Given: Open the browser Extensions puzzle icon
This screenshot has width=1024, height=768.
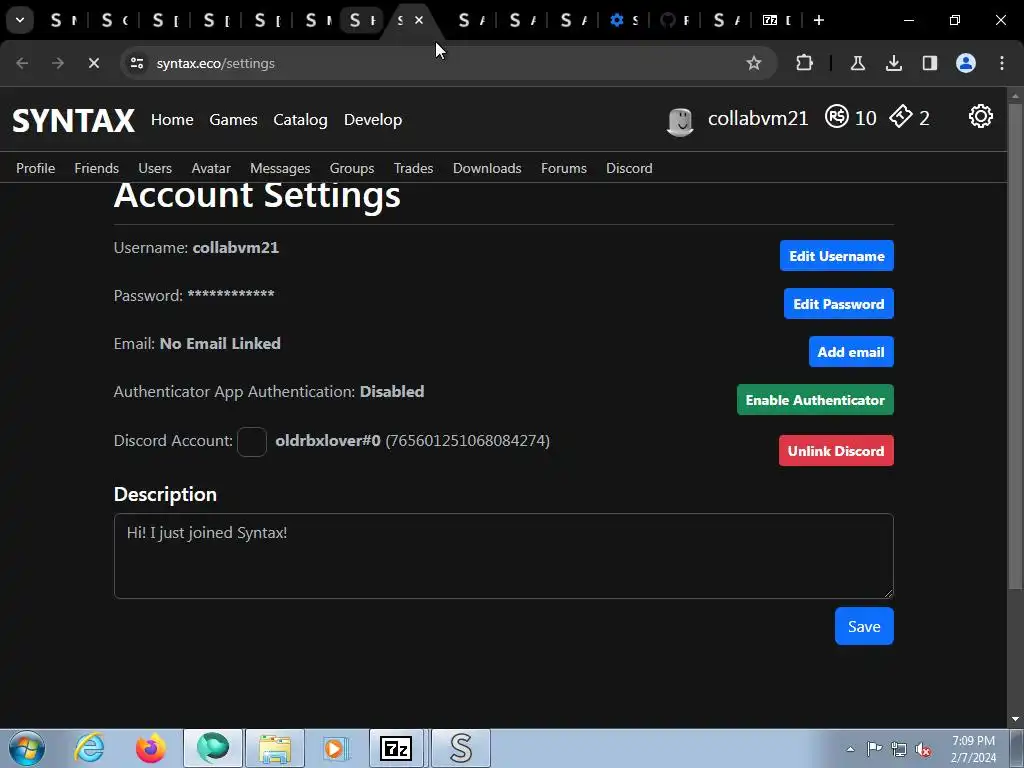Looking at the screenshot, I should point(805,63).
